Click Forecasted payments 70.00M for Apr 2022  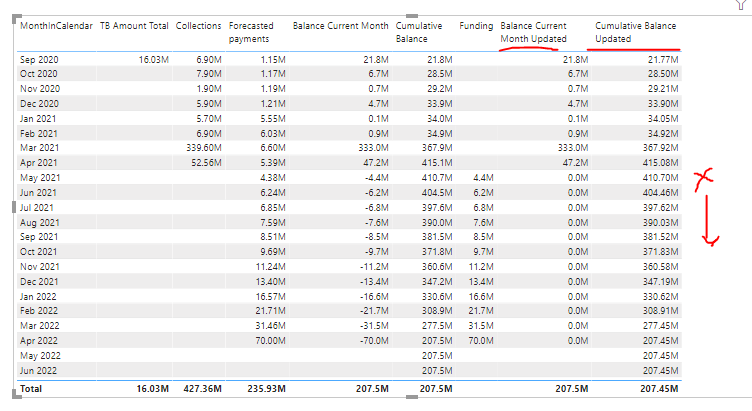pyautogui.click(x=270, y=341)
